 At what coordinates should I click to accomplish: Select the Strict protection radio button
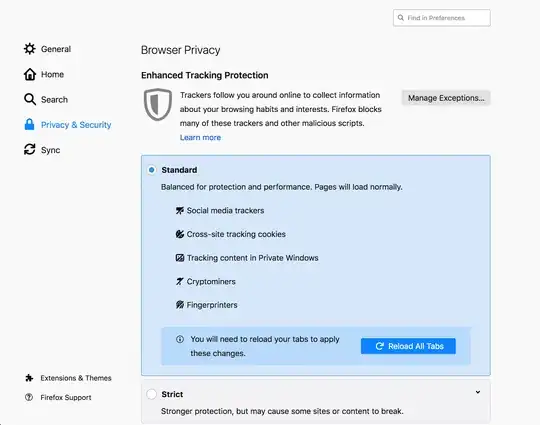click(151, 394)
